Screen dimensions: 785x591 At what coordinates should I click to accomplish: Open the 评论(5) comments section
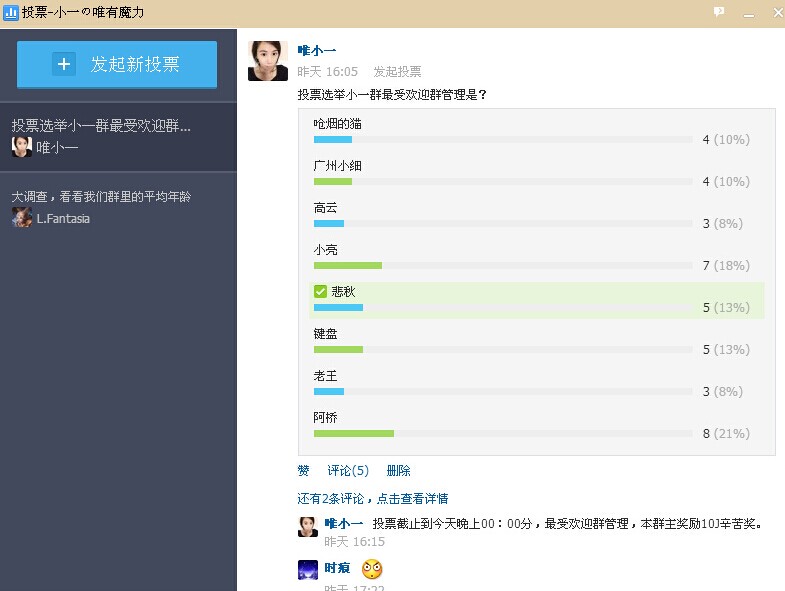(x=347, y=471)
